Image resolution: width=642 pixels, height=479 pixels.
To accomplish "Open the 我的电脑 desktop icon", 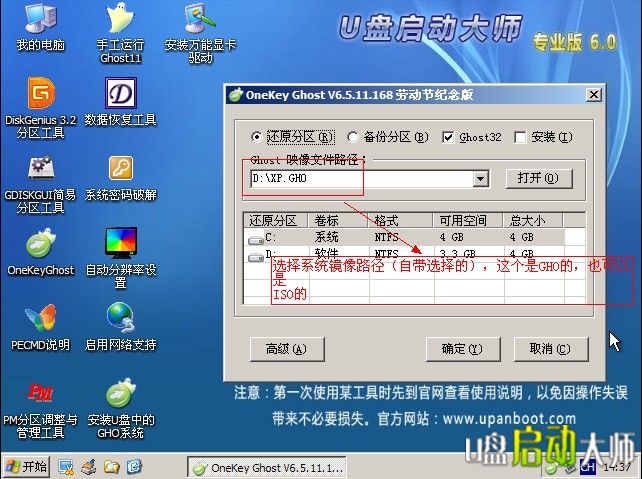I will 40,21.
